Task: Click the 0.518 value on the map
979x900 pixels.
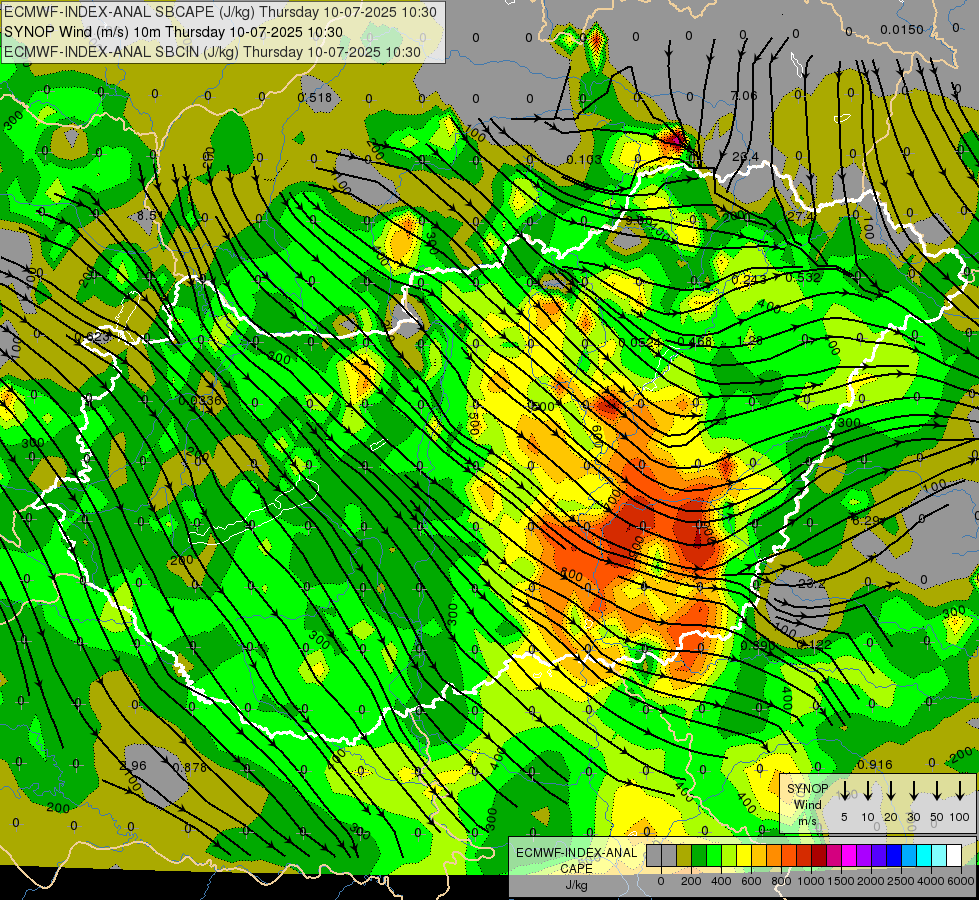Action: pyautogui.click(x=315, y=97)
